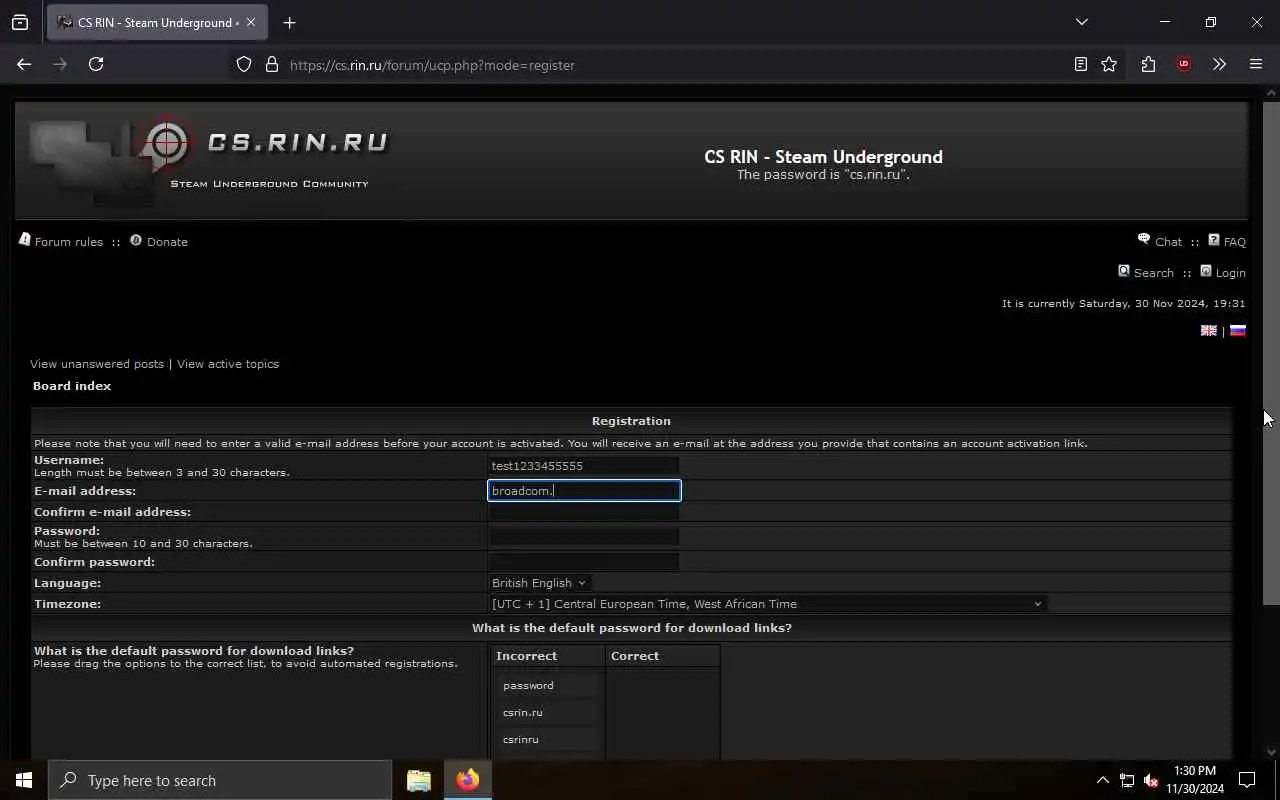This screenshot has height=800, width=1280.
Task: Open the network tray icon
Action: [1127, 780]
